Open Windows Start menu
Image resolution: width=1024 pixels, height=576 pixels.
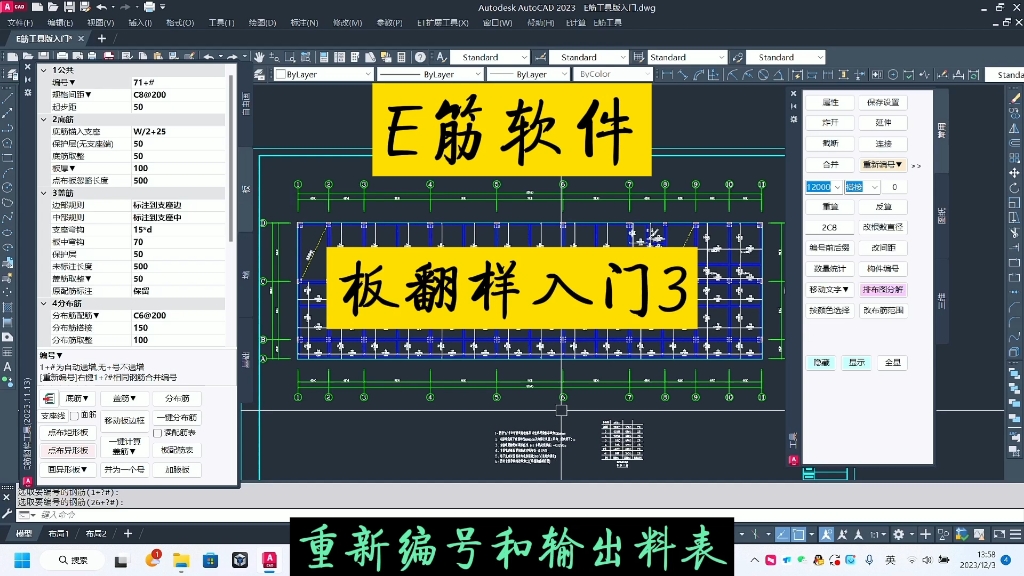tap(22, 560)
